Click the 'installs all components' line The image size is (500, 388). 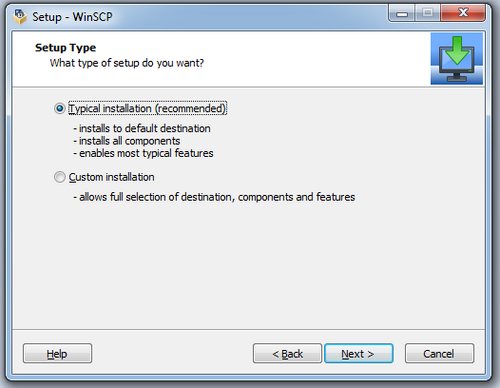[127, 141]
